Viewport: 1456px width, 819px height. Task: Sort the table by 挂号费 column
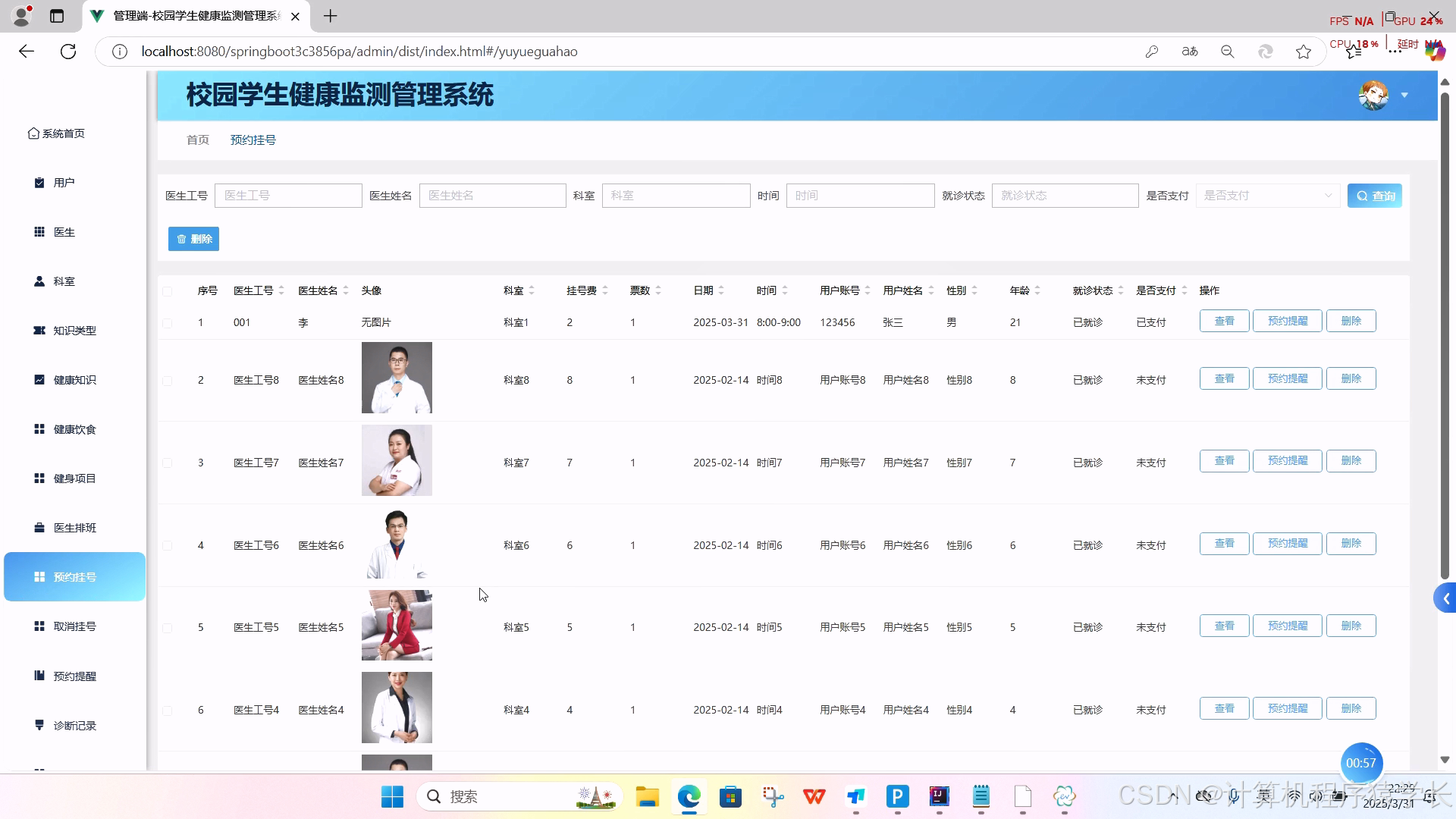(x=581, y=290)
